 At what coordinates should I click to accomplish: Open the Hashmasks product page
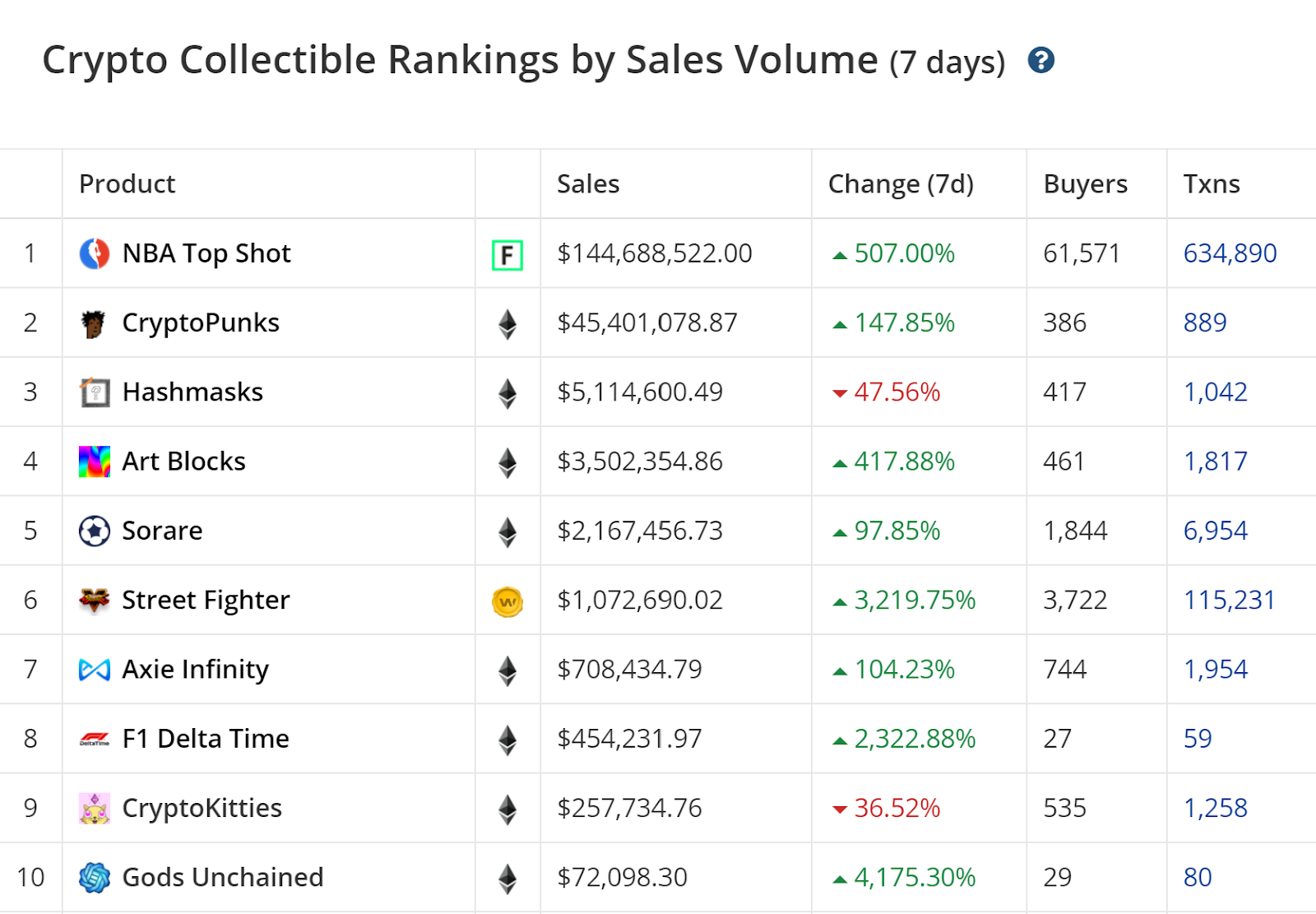192,392
